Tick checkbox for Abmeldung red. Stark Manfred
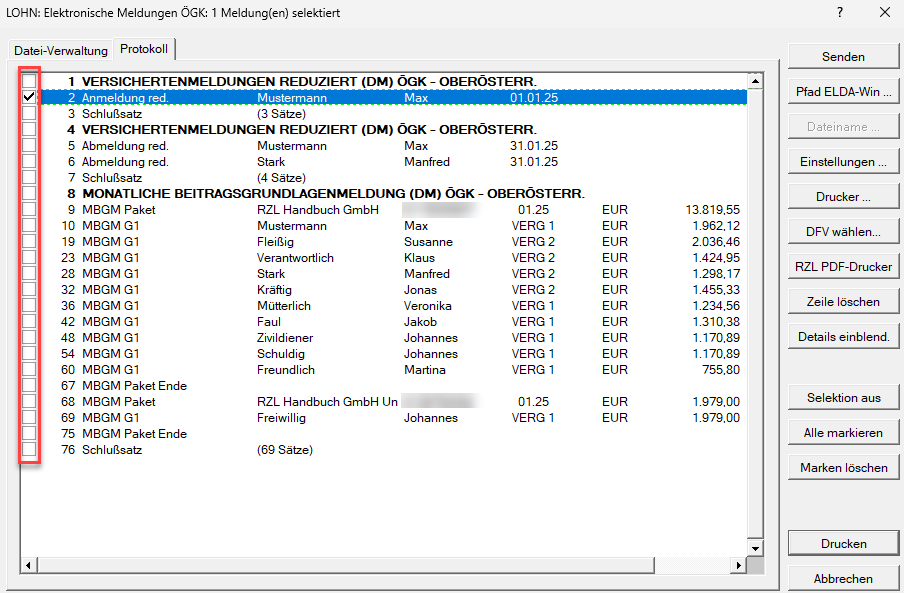 tap(30, 161)
